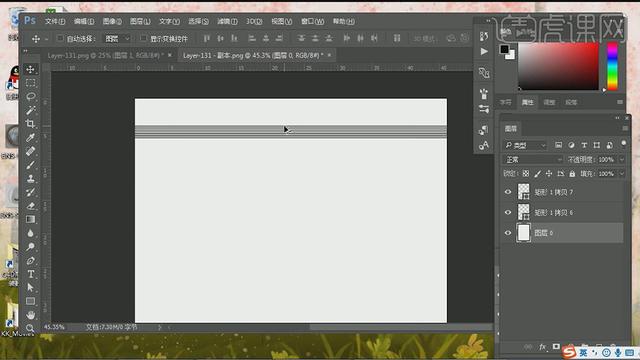Toggle lock position
Image resolution: width=640 pixels, height=360 pixels.
pos(549,174)
